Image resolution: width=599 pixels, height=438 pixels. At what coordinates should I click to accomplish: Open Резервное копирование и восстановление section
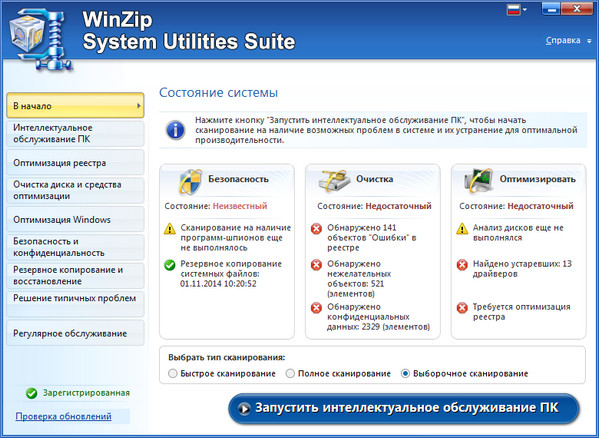75,275
